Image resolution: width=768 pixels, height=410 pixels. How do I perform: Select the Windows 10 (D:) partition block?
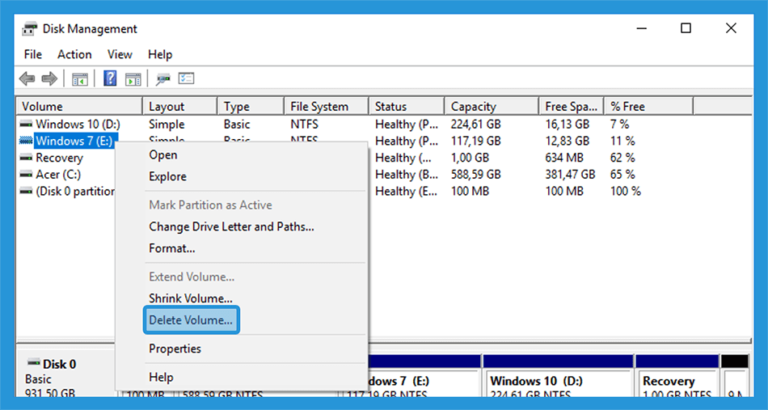point(558,376)
